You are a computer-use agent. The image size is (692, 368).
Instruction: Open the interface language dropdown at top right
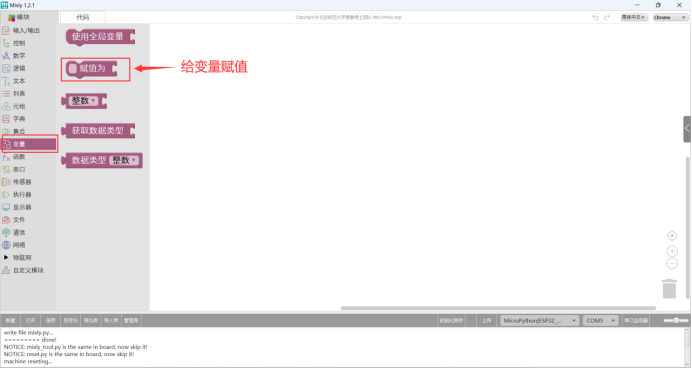pos(634,17)
